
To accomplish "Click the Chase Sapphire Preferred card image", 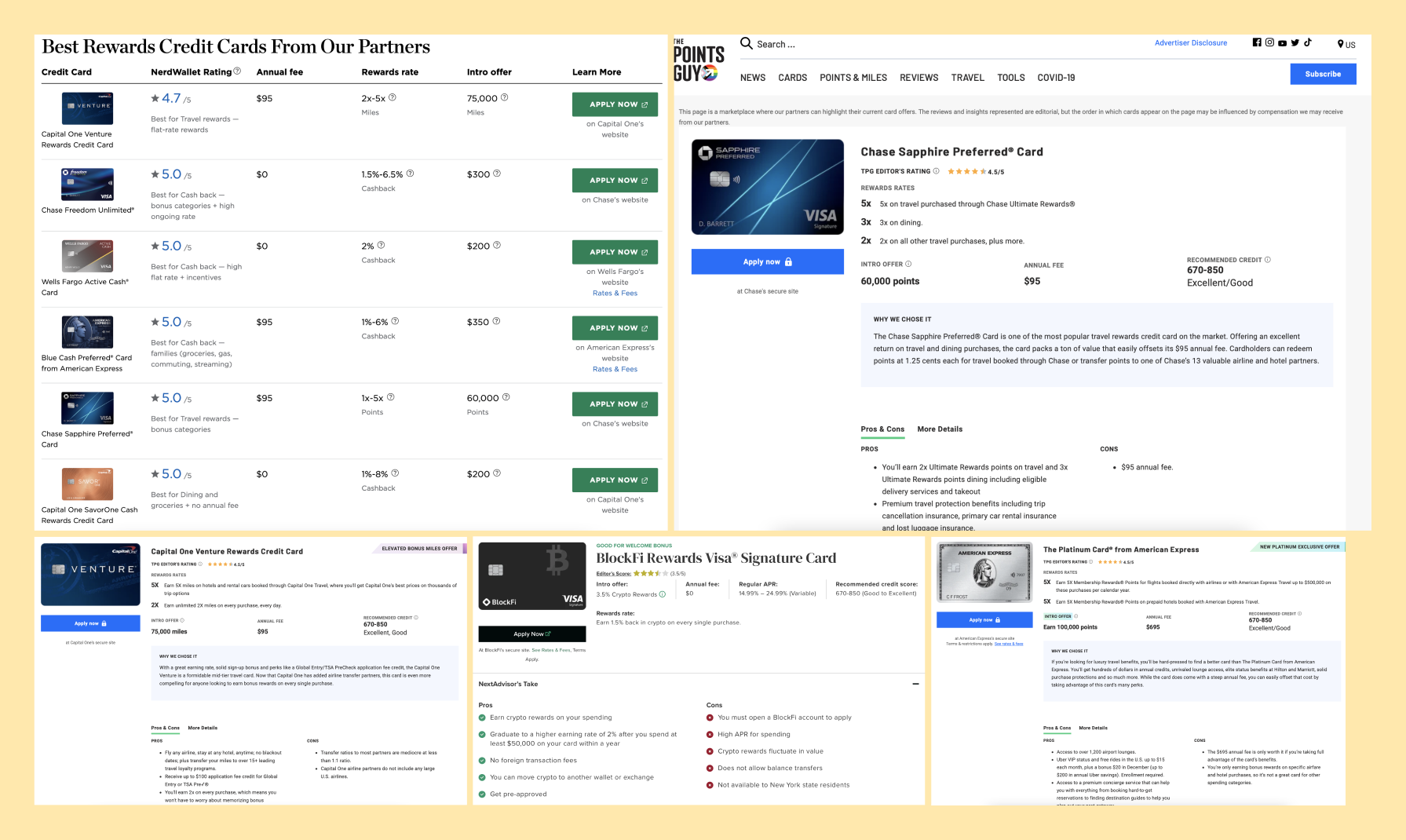I will 767,187.
